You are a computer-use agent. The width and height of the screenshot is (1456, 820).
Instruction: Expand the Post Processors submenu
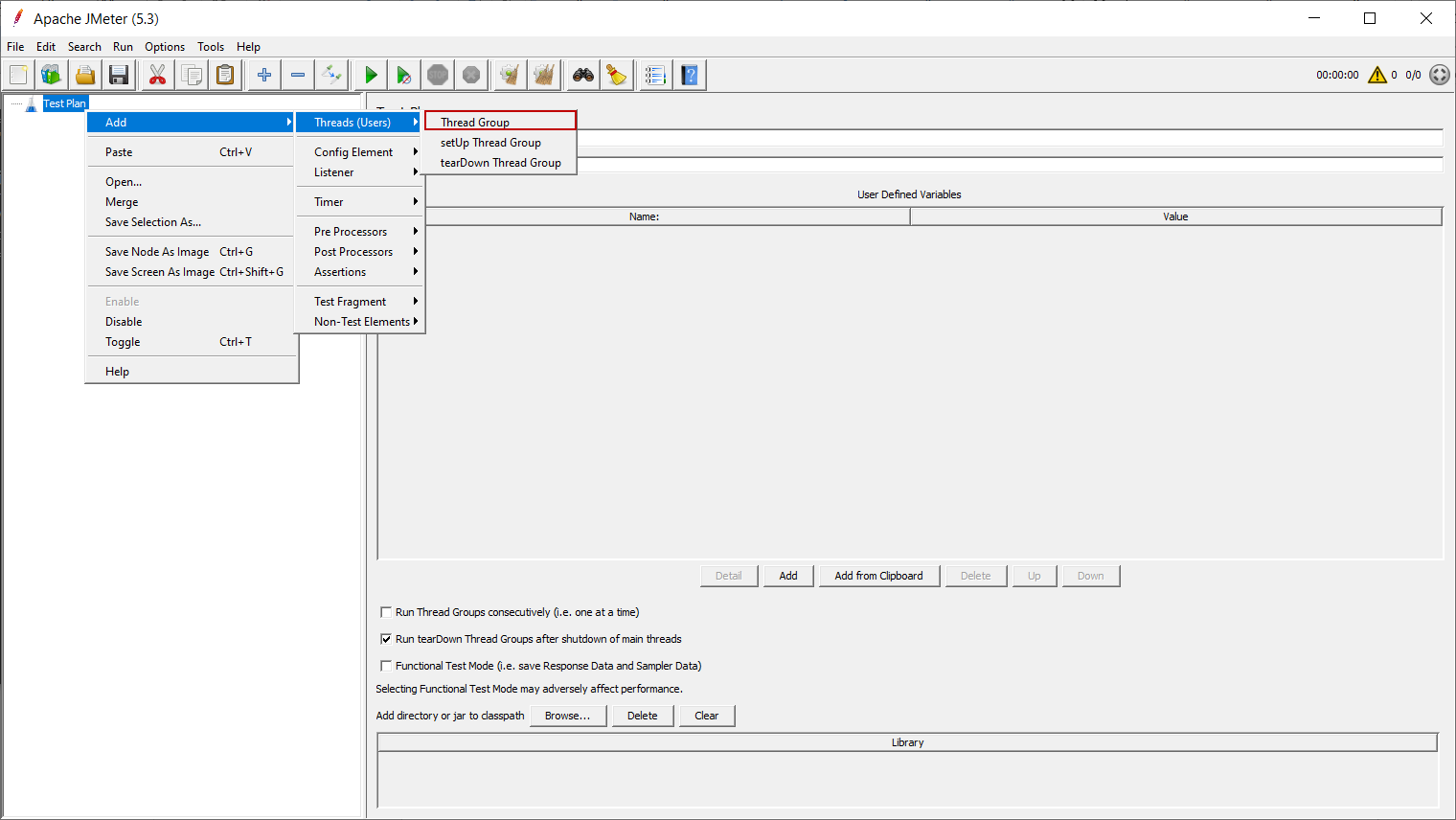[360, 252]
